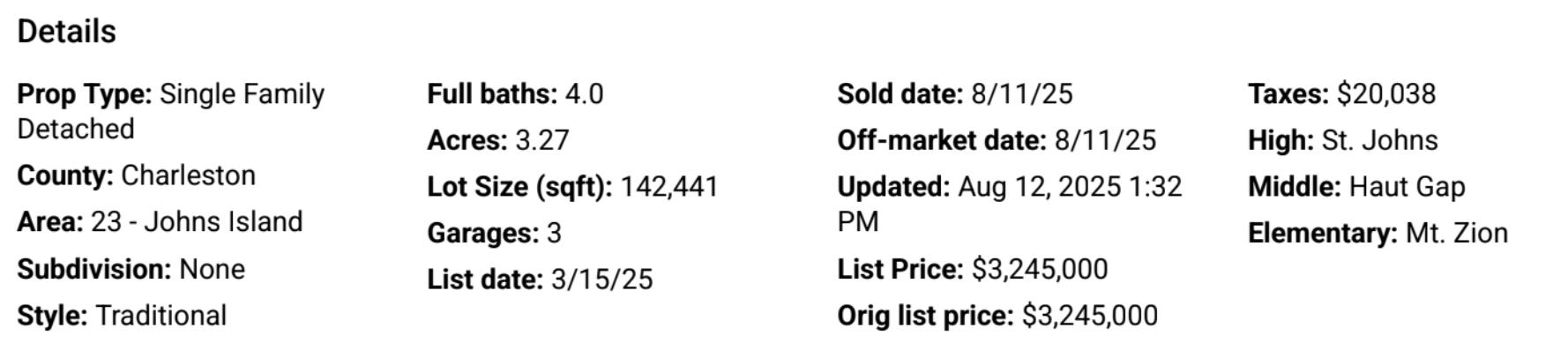Click the Details section heading

tap(67, 32)
